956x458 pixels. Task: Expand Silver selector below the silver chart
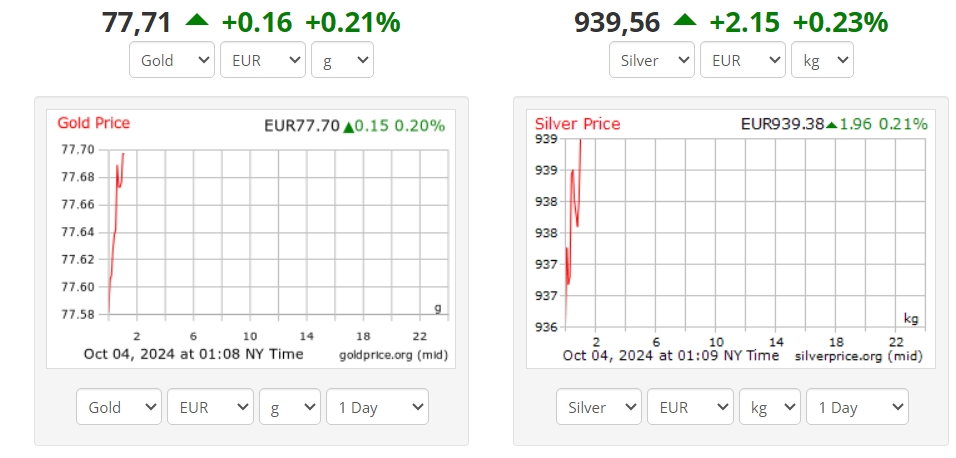coord(599,407)
